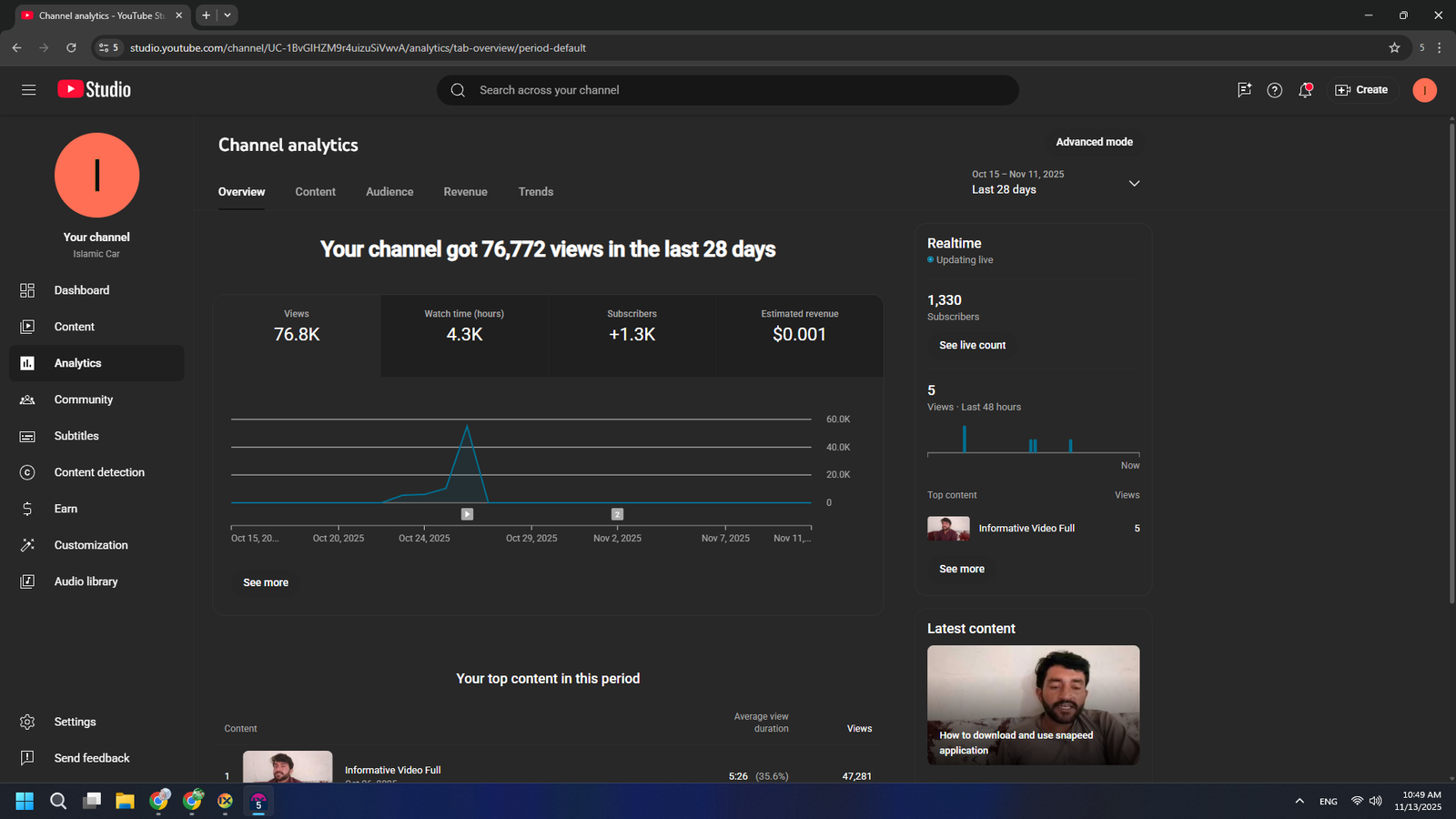
Task: Open the hamburger navigation menu
Action: click(x=28, y=90)
